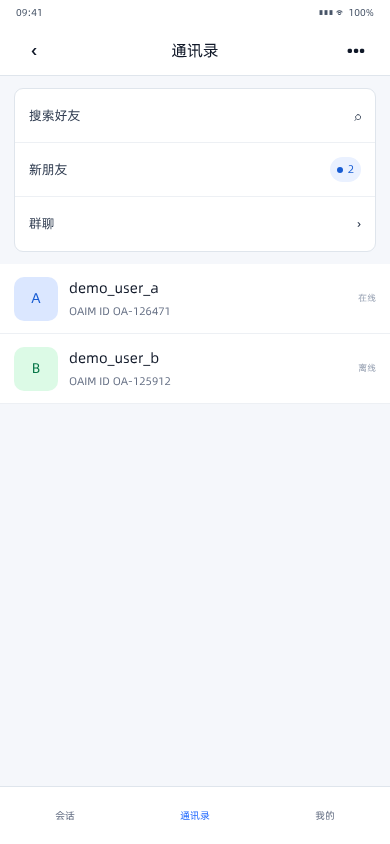The image size is (390, 844).
Task: Tap demo_user_b's green B avatar
Action: tap(36, 369)
